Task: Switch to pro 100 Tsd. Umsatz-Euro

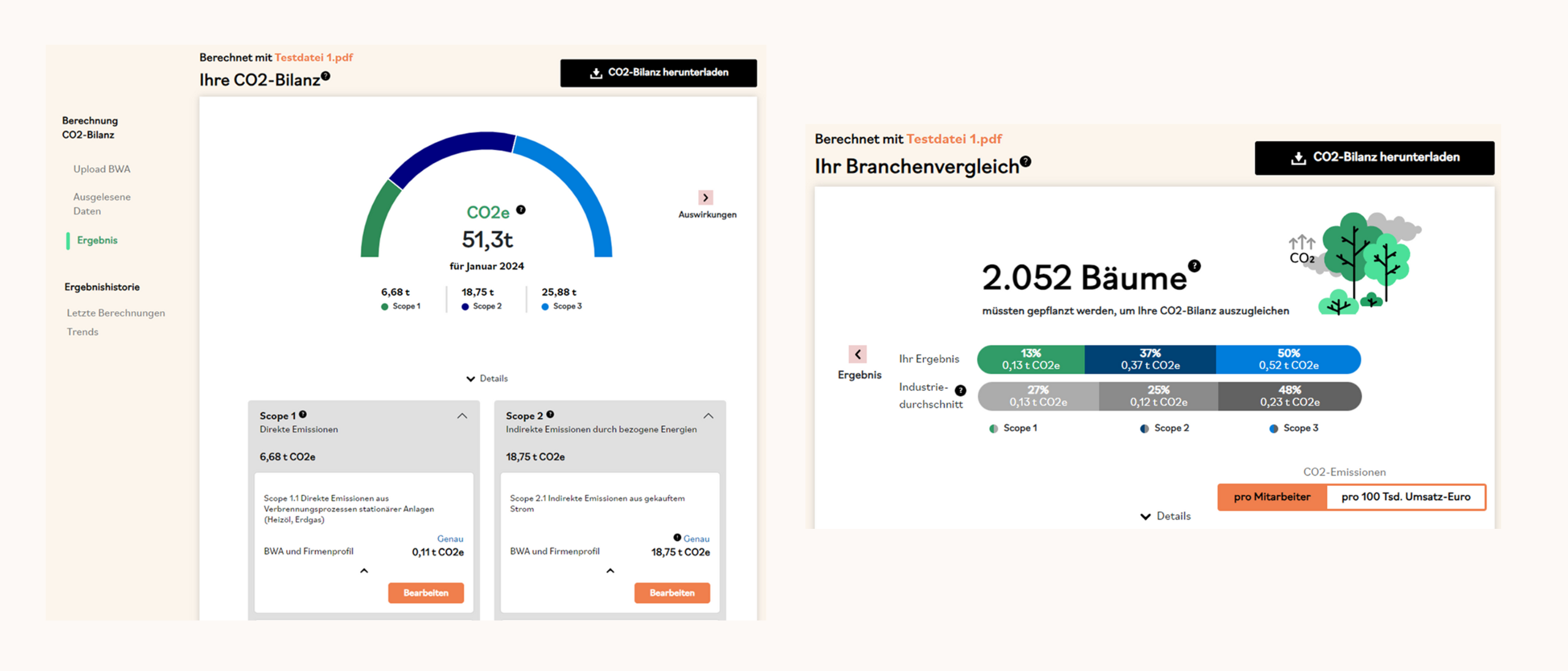Action: click(1406, 497)
